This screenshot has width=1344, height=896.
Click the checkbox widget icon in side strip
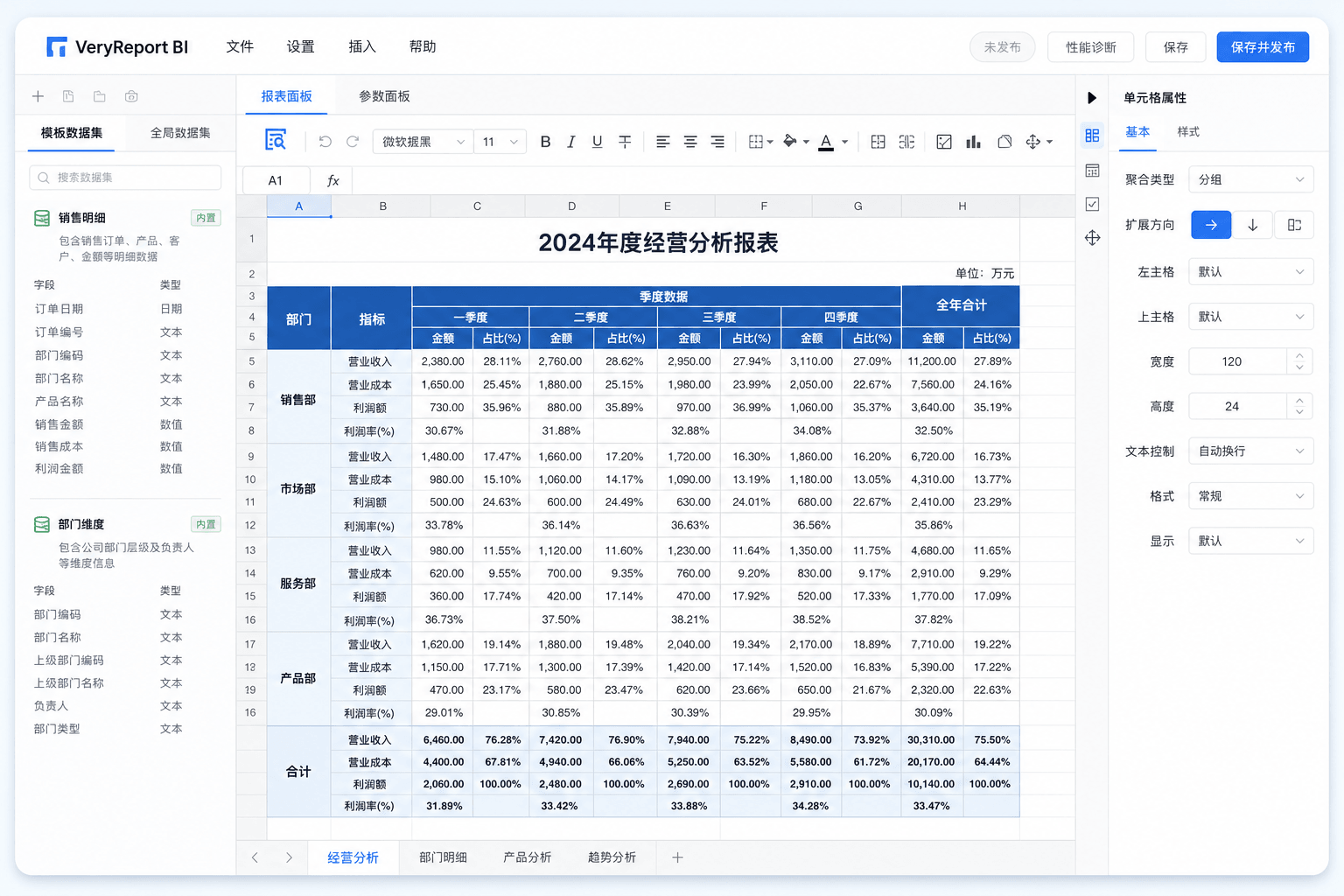coord(1092,204)
